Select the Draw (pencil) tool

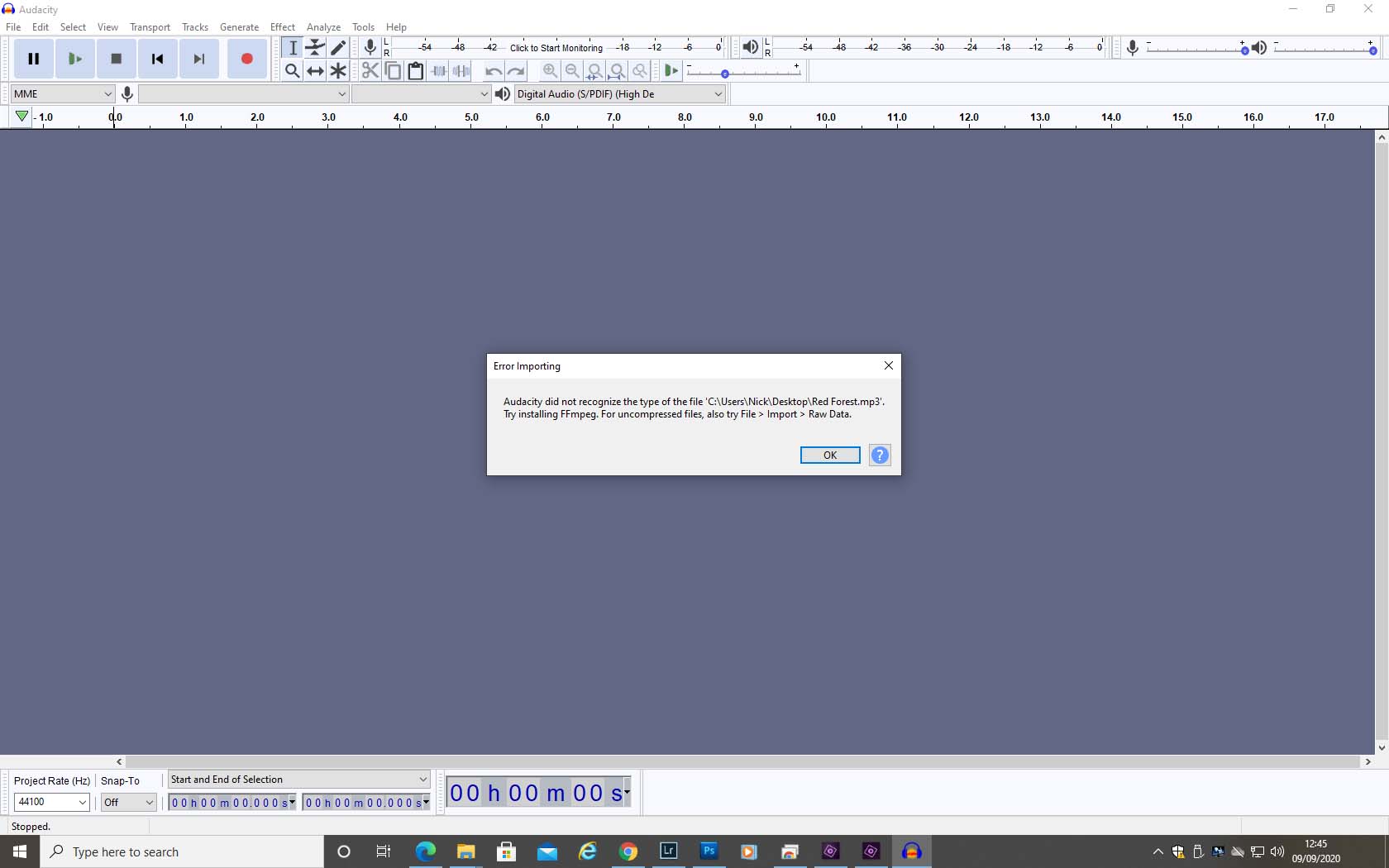[338, 48]
